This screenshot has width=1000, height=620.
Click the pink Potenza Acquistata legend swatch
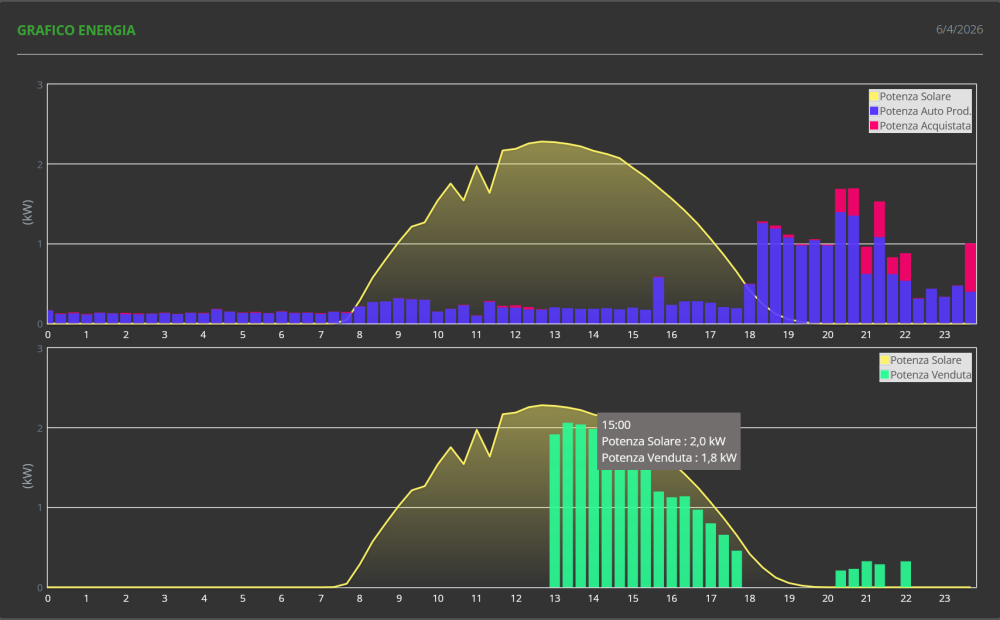874,126
